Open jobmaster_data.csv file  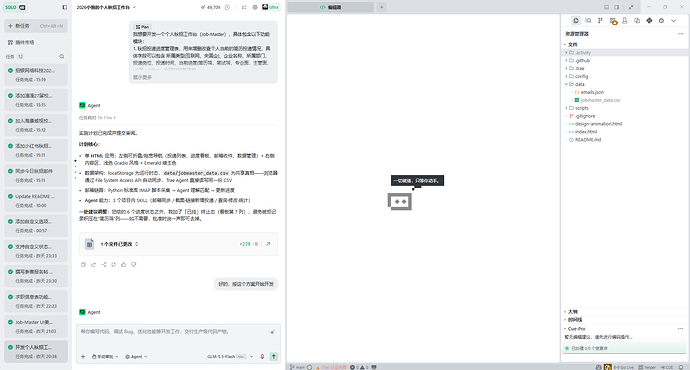coord(624,100)
